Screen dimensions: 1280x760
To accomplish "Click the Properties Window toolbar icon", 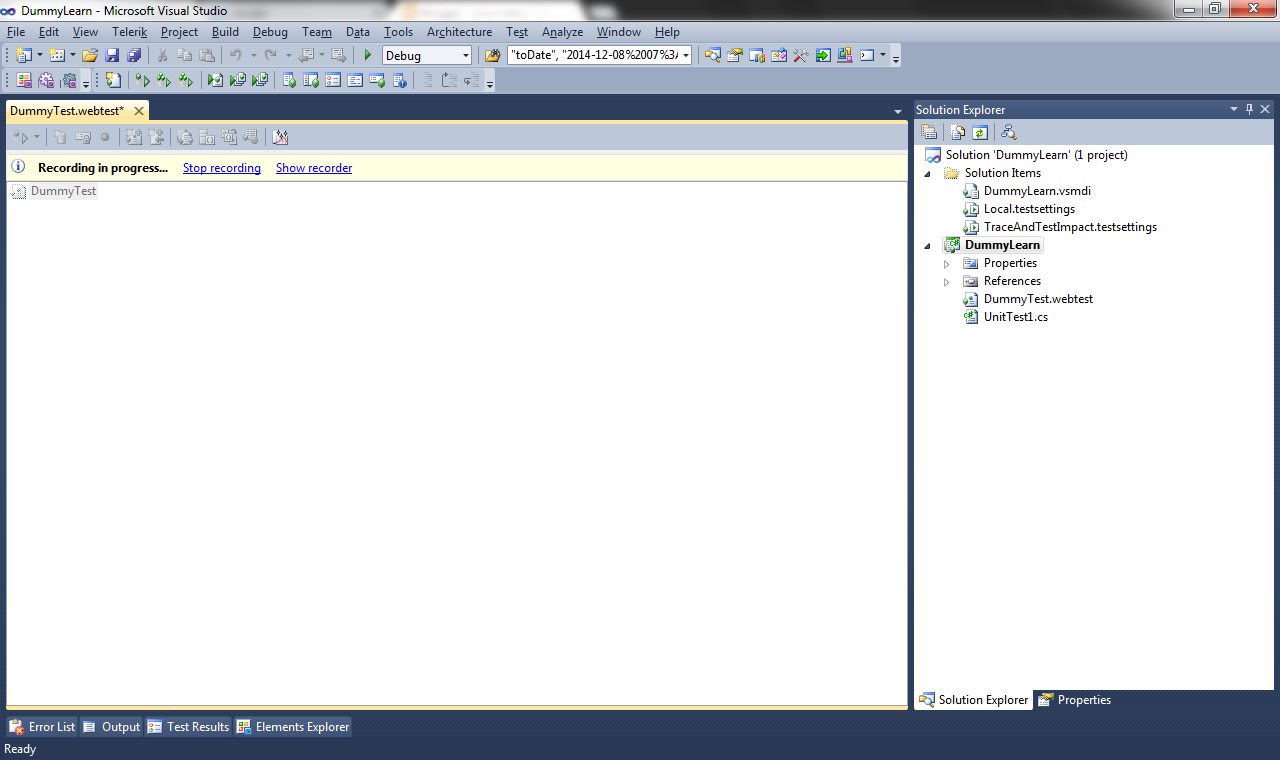I will [x=735, y=56].
